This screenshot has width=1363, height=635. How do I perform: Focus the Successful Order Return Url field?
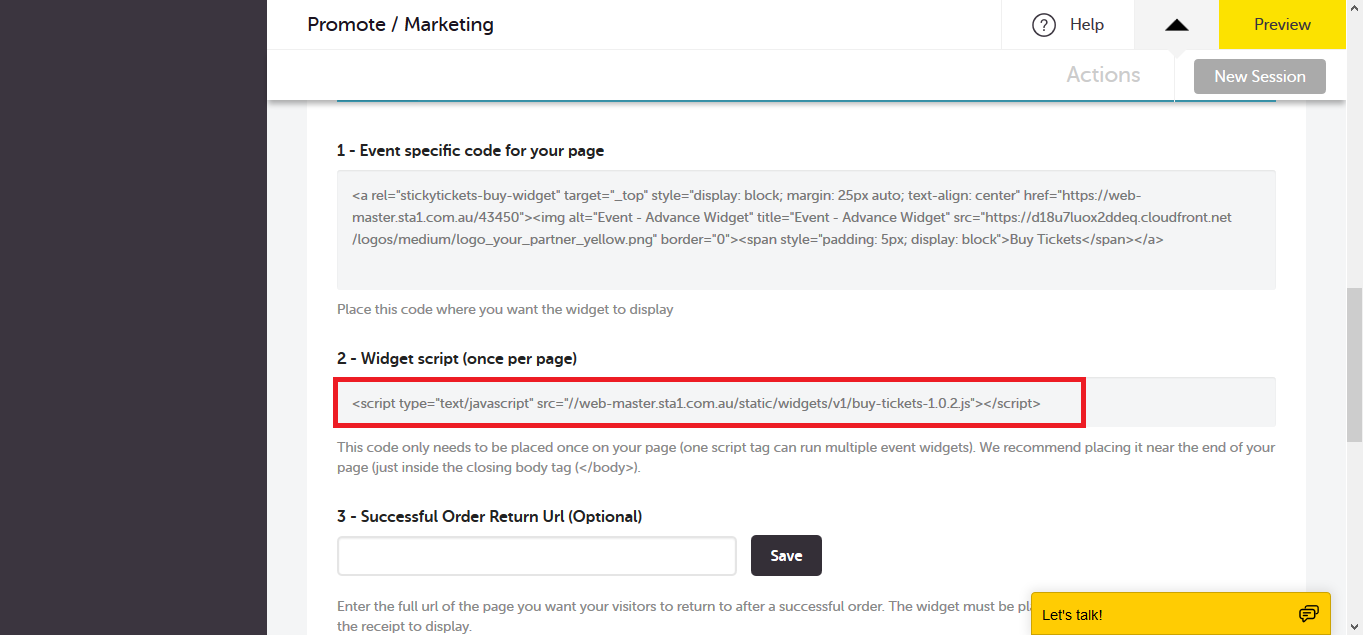pyautogui.click(x=537, y=556)
